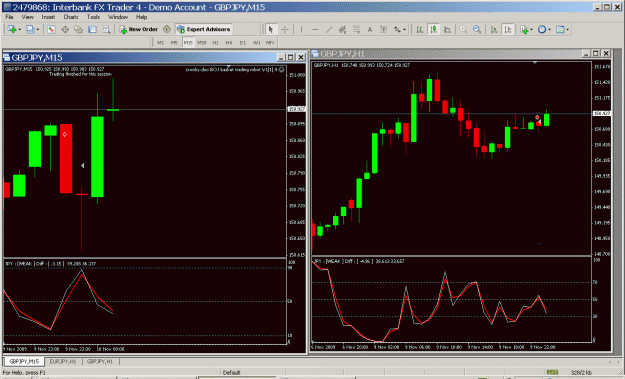Choose the Trendline drawing tool

329,29
